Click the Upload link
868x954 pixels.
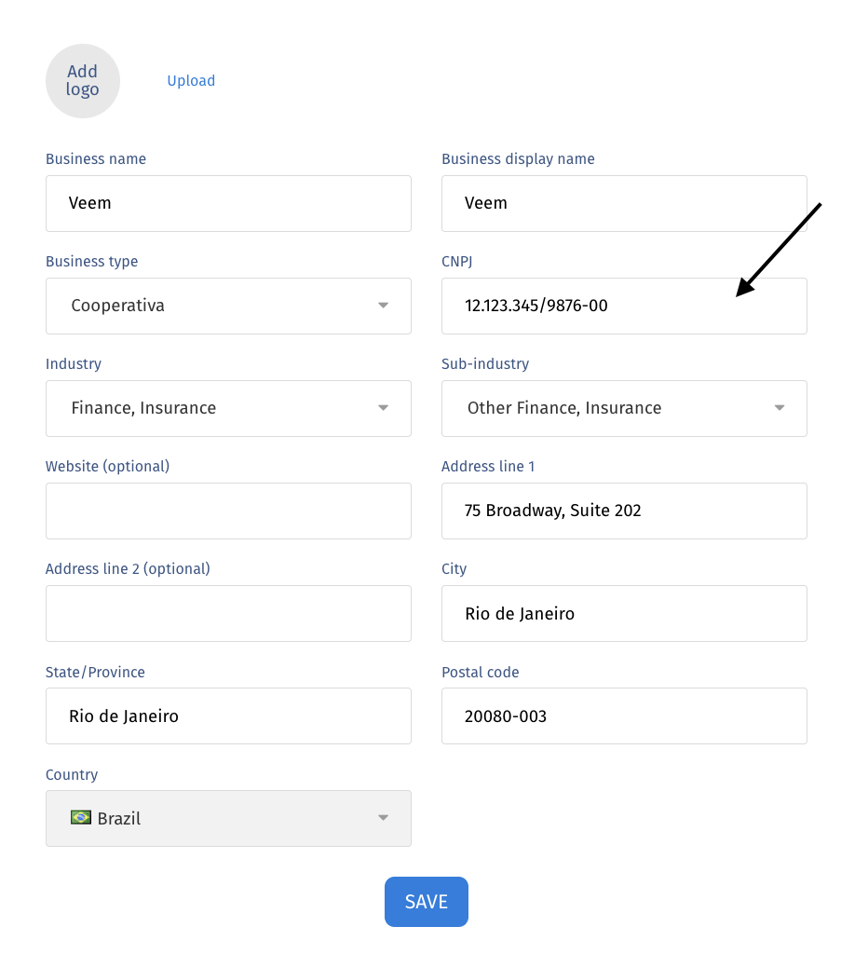click(191, 80)
